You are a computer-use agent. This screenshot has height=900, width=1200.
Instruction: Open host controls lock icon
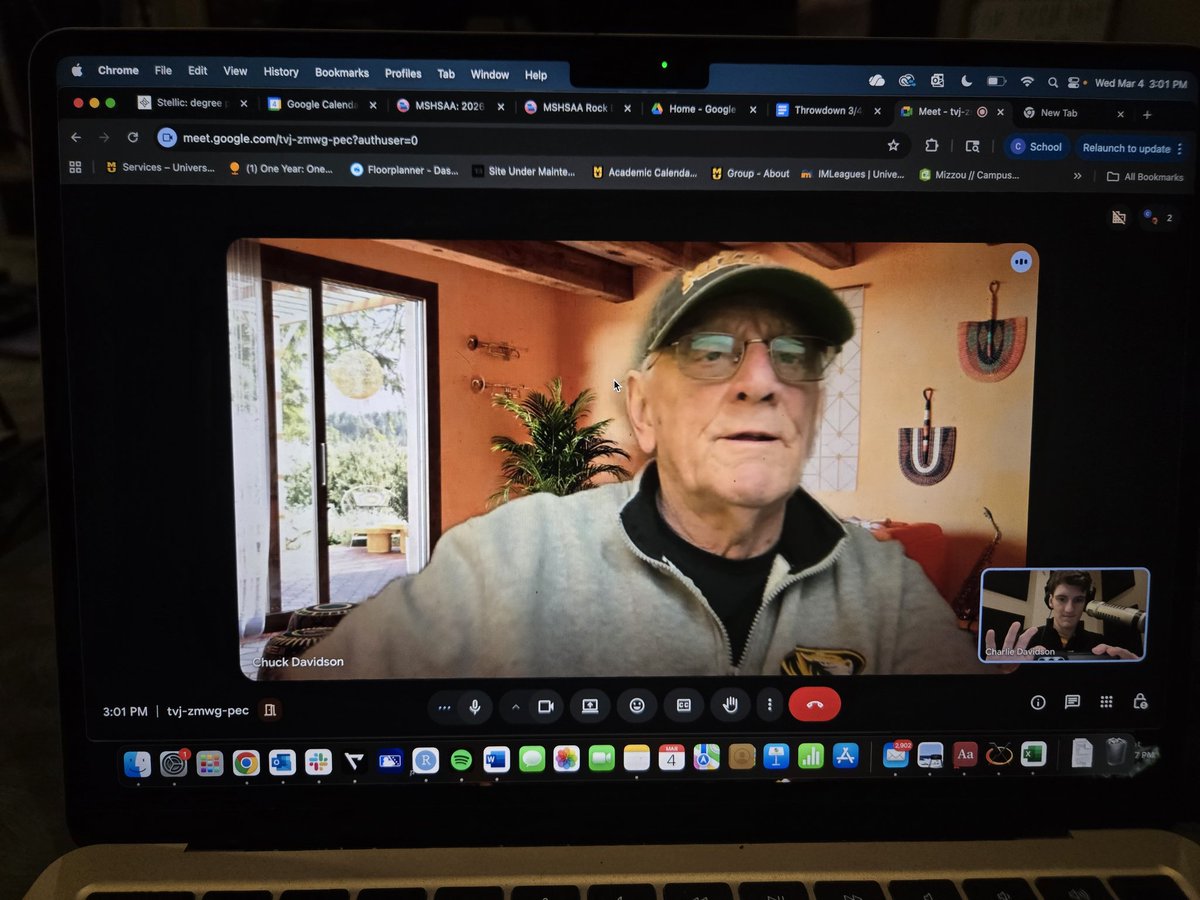pyautogui.click(x=1140, y=702)
